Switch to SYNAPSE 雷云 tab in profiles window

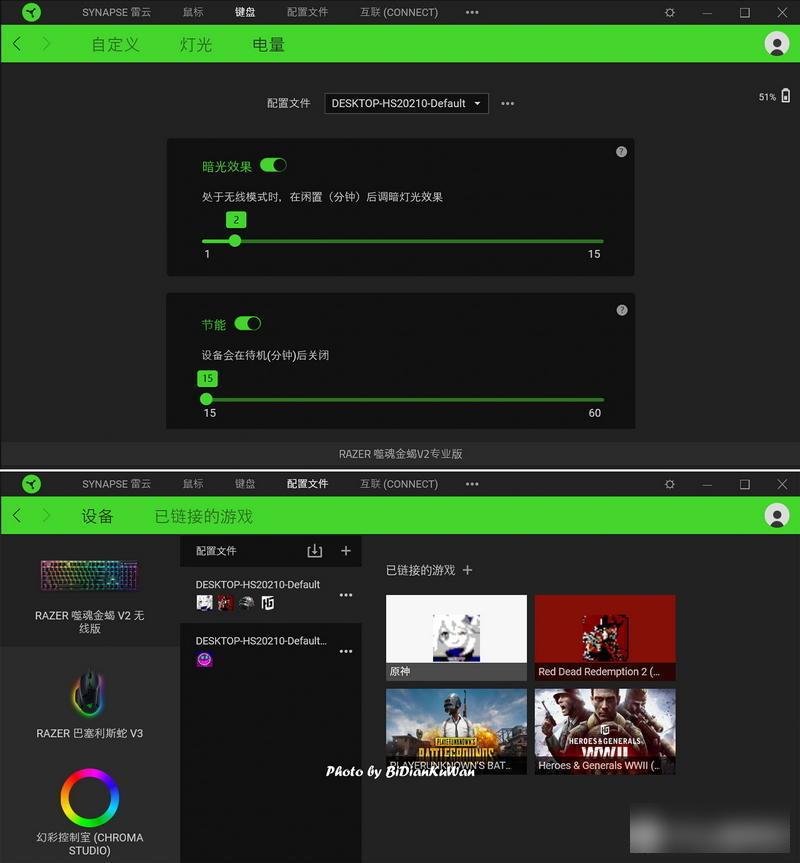coord(117,484)
